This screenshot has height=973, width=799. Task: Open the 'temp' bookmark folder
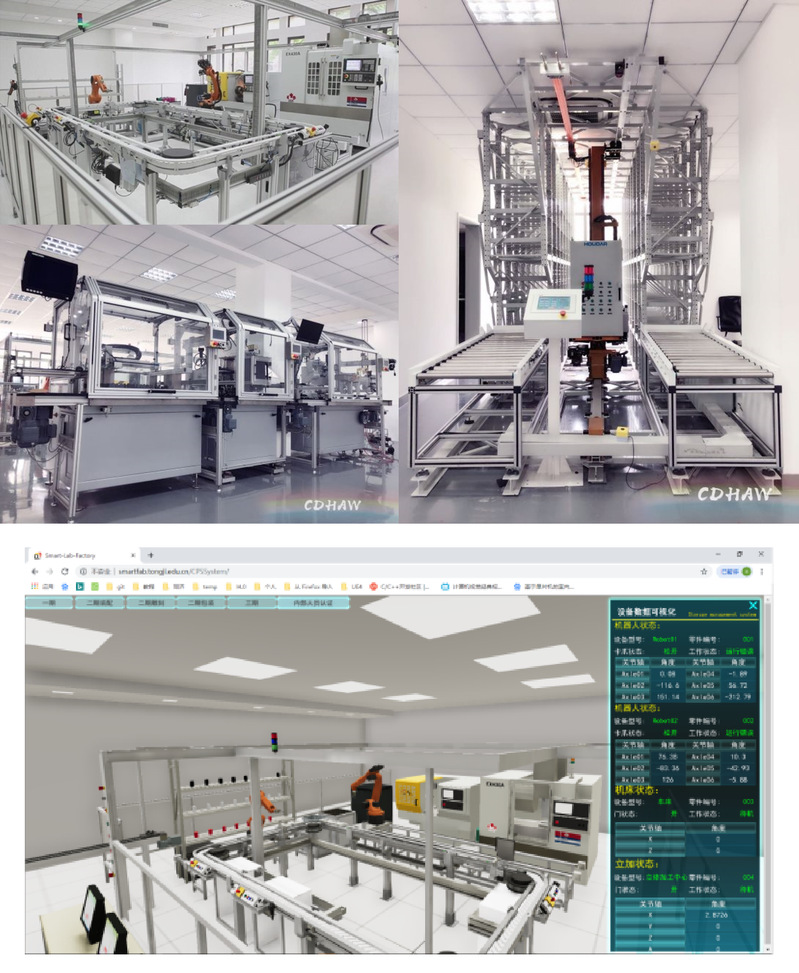pos(208,586)
